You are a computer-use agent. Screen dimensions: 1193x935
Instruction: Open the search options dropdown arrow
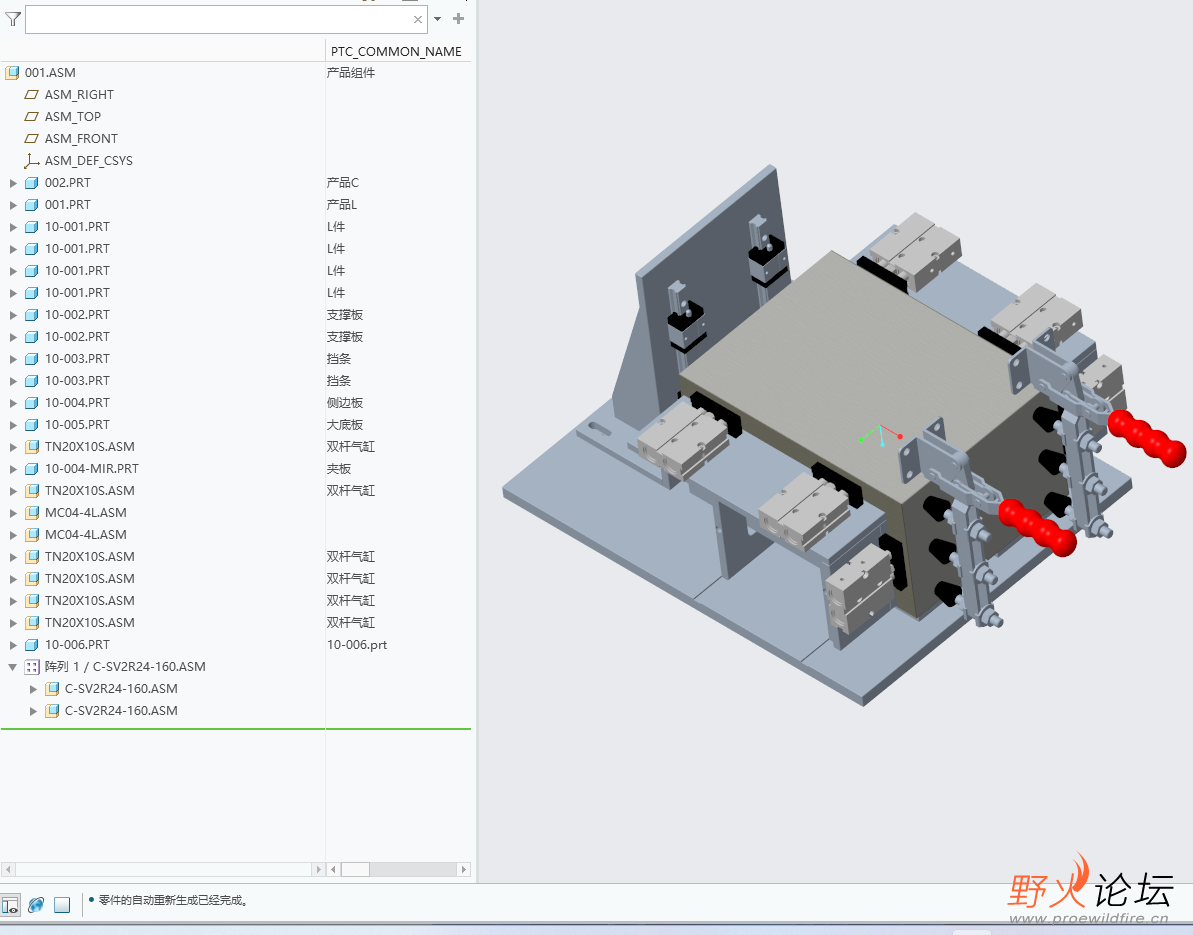tap(437, 19)
